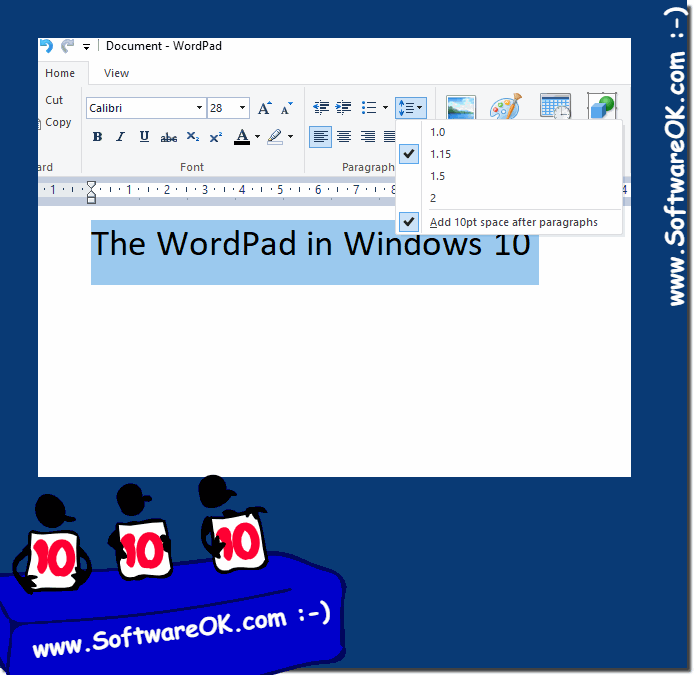
Task: Click the Insert object cube icon
Action: pyautogui.click(x=602, y=107)
